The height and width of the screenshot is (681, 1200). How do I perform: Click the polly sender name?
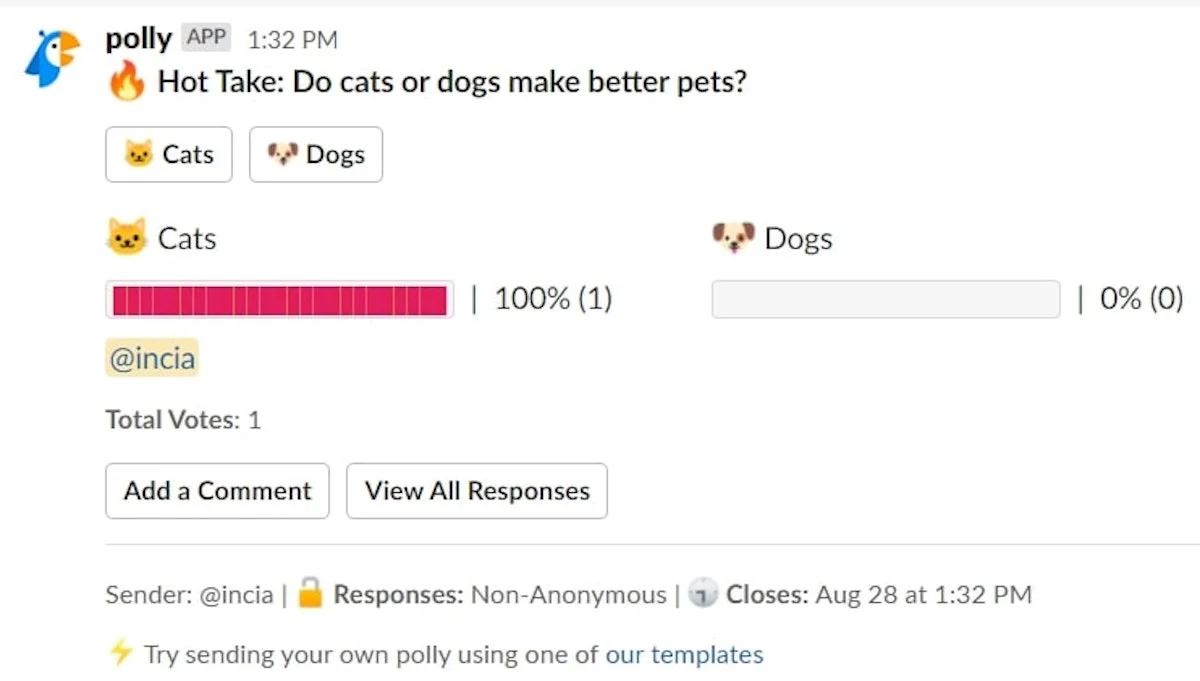[138, 38]
